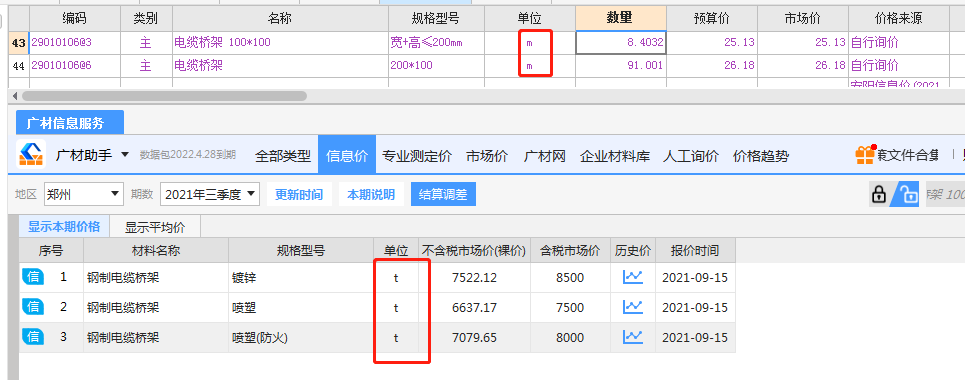The height and width of the screenshot is (380, 965).
Task: Click the 本期说明 button
Action: 370,195
